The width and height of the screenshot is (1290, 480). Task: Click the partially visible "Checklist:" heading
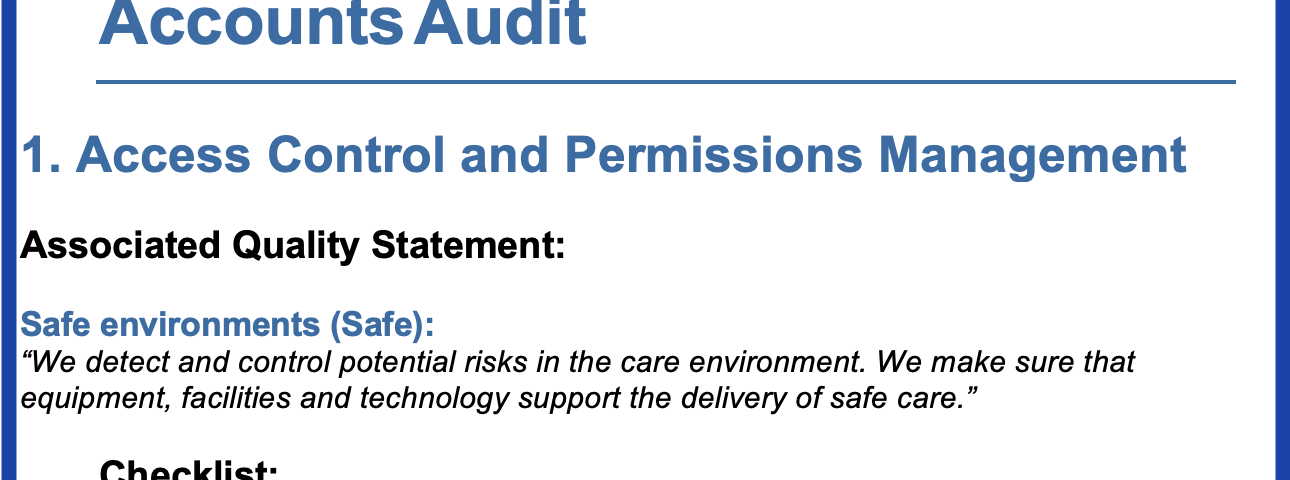pos(188,471)
